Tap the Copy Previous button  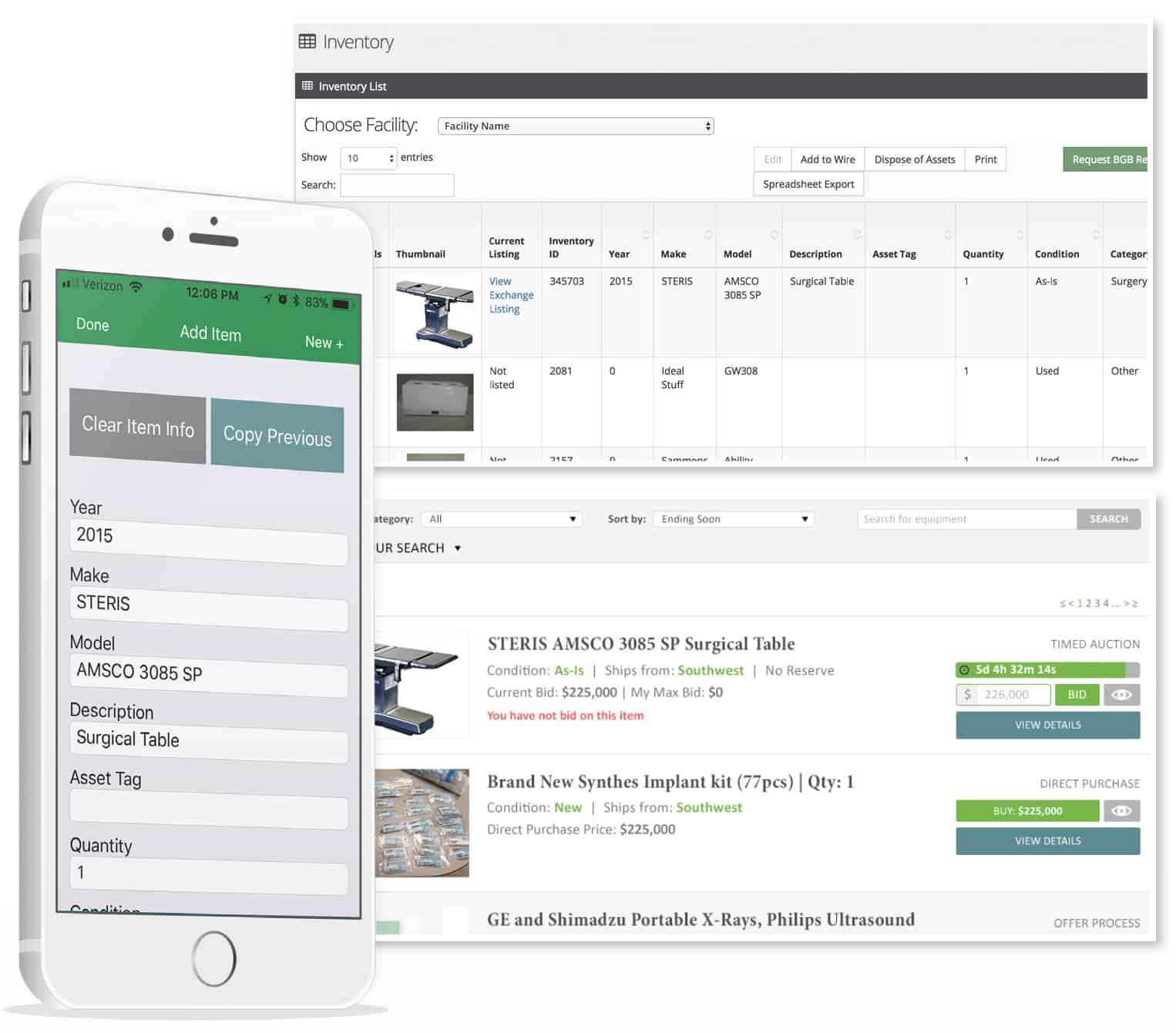(x=277, y=436)
